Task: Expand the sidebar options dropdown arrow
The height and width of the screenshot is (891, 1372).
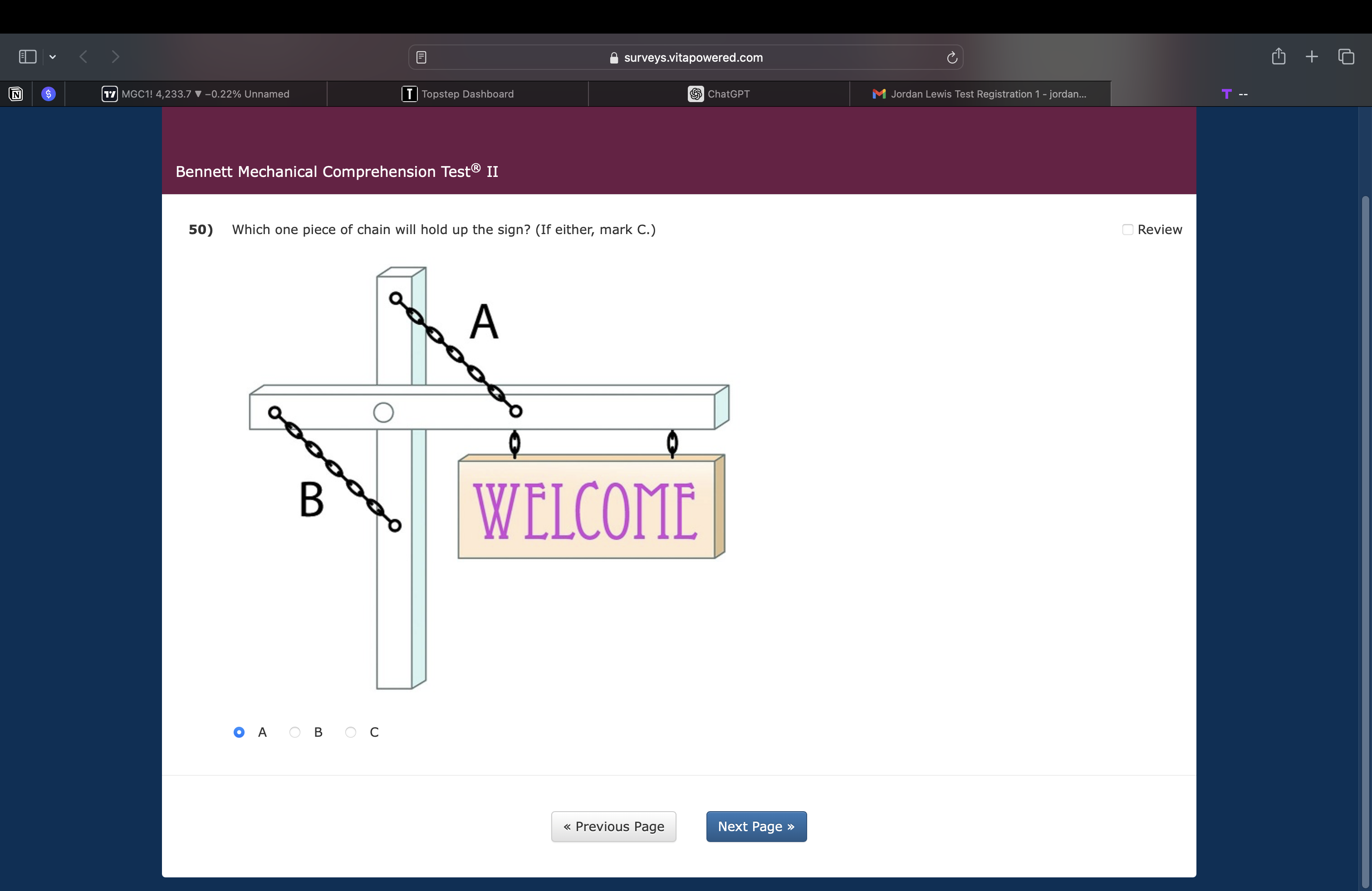Action: pos(53,56)
